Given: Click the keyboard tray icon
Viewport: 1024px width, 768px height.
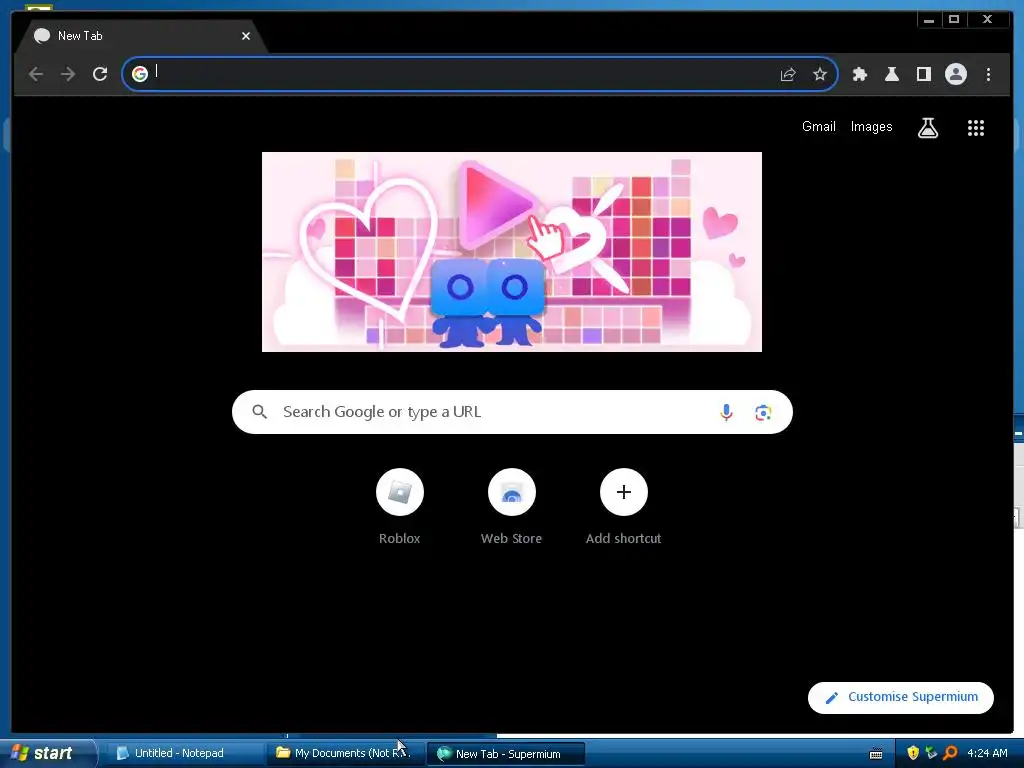Looking at the screenshot, I should point(876,754).
